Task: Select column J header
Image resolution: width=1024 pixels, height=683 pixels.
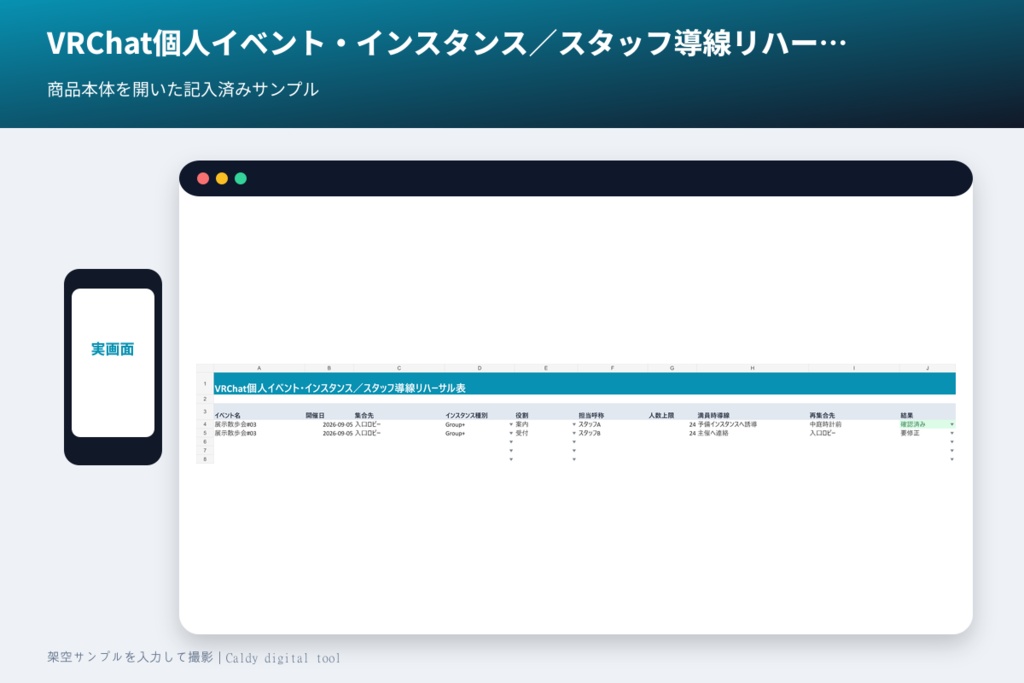Action: (927, 368)
